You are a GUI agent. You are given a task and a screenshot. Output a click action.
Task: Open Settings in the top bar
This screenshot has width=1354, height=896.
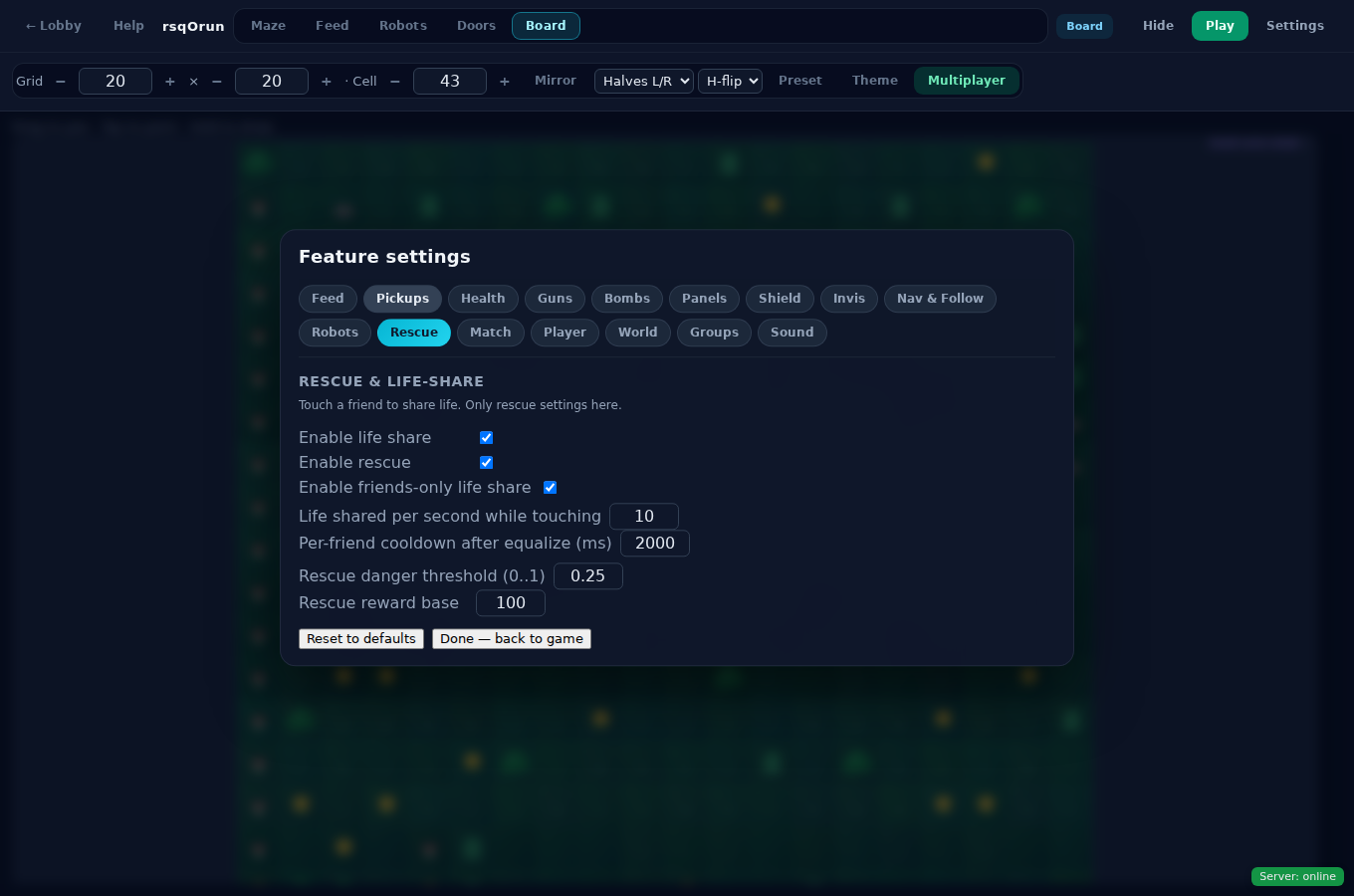[x=1295, y=26]
